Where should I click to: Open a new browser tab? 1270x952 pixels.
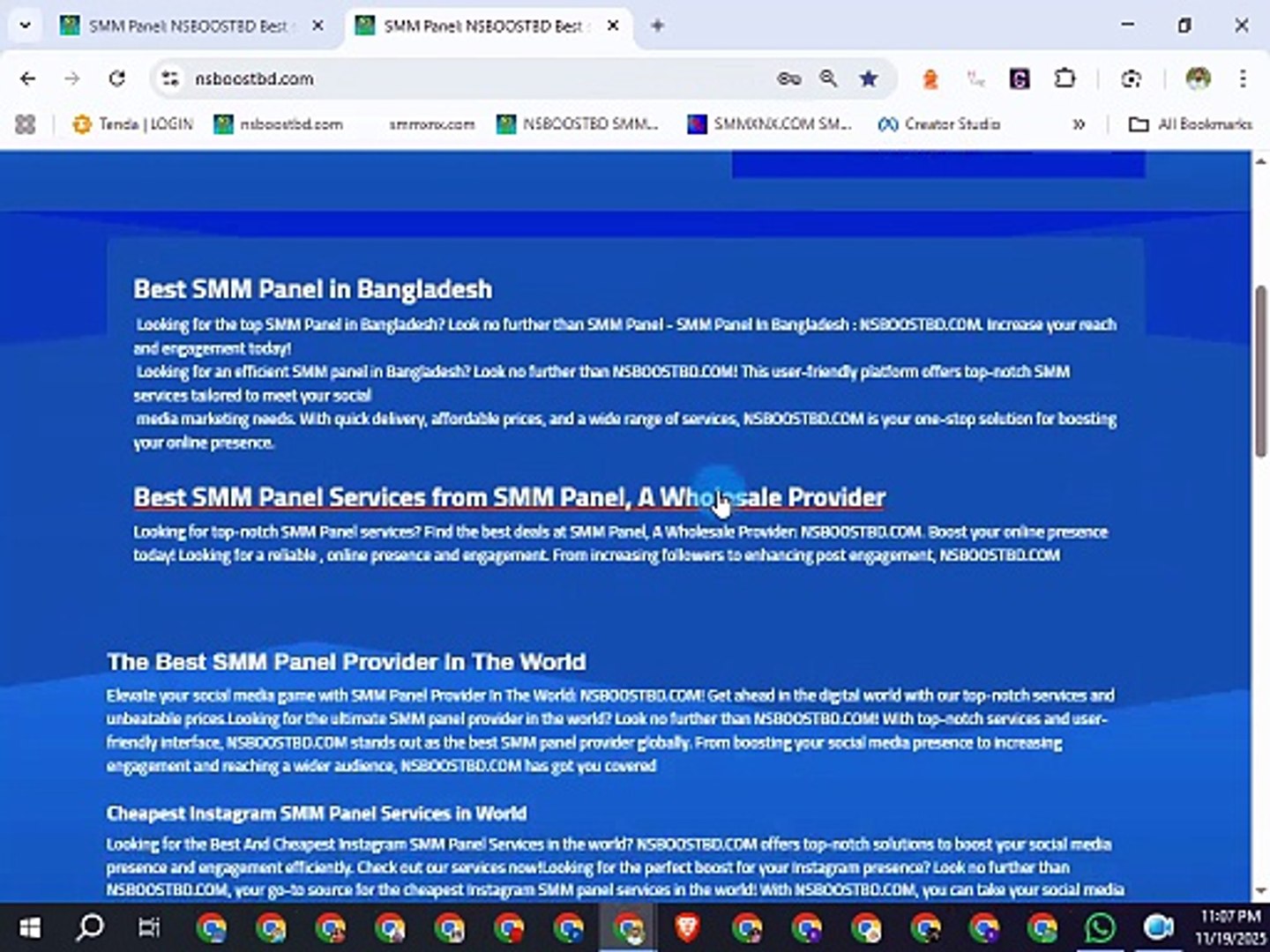[x=657, y=26]
